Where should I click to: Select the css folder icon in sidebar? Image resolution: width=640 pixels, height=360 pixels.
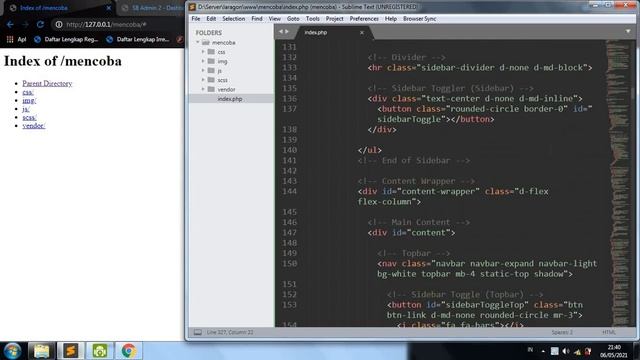211,52
